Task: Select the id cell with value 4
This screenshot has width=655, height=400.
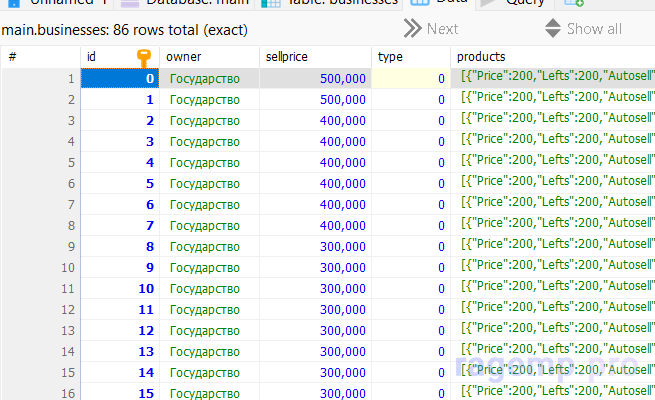Action: (x=120, y=162)
